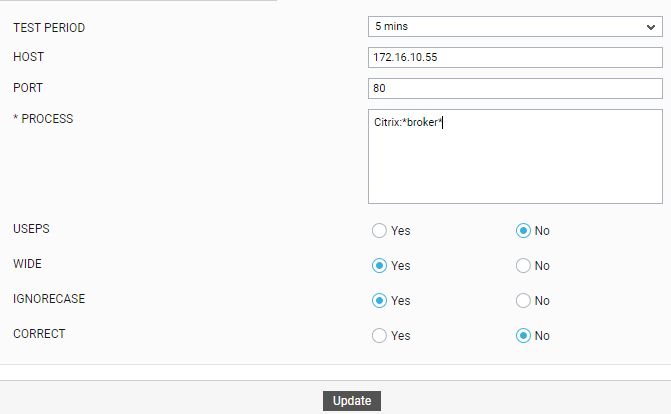Click inside the PROCESS text area
The image size is (671, 414).
[x=515, y=156]
